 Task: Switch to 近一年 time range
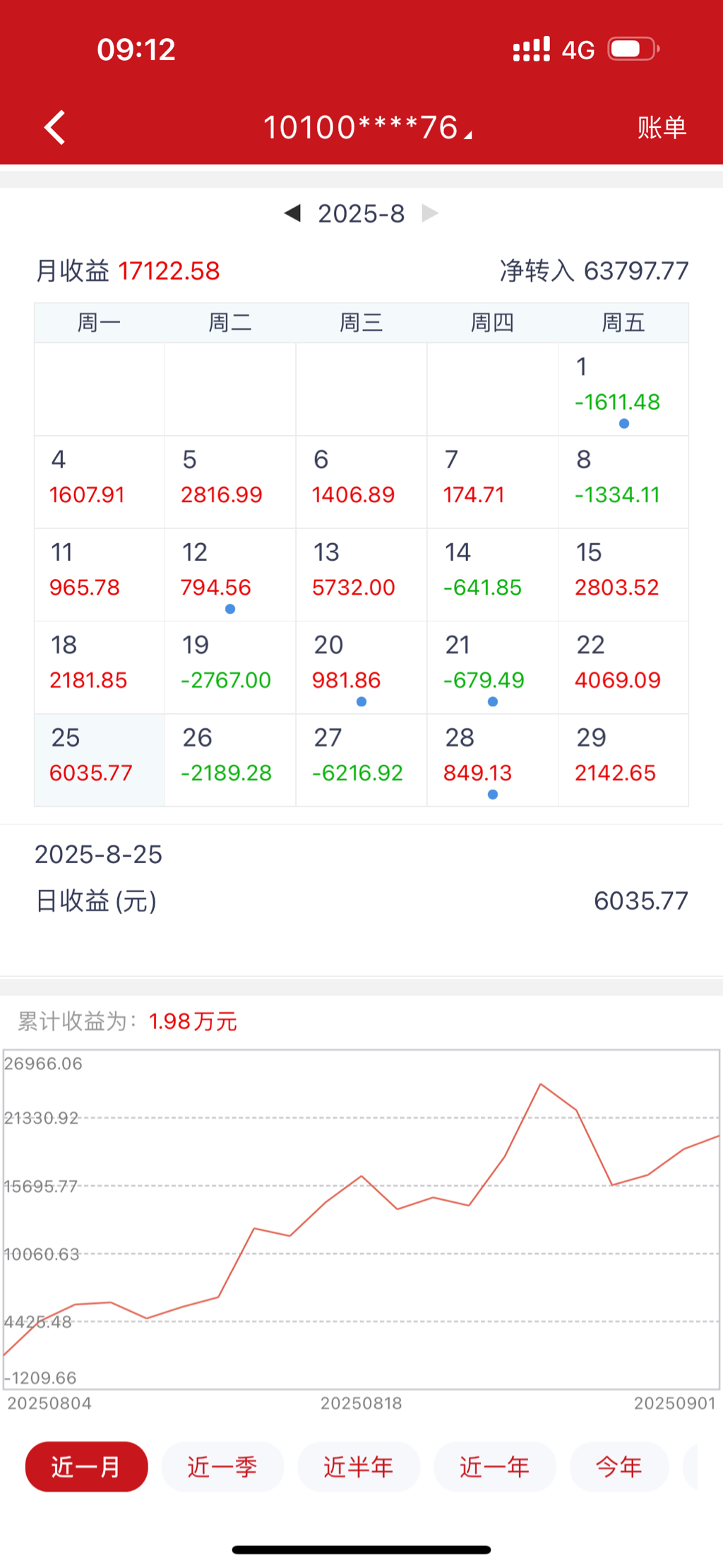(494, 1467)
